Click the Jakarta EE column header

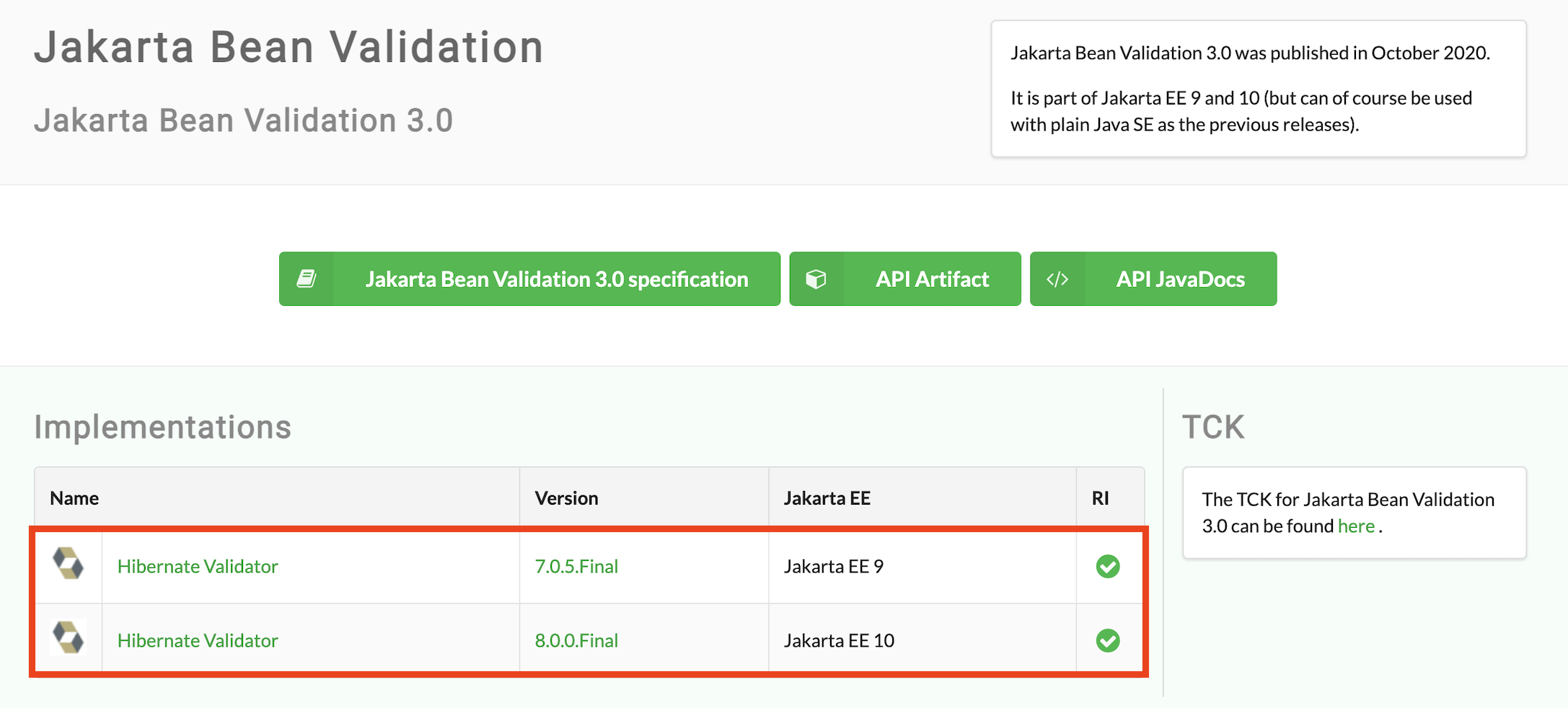pos(827,498)
